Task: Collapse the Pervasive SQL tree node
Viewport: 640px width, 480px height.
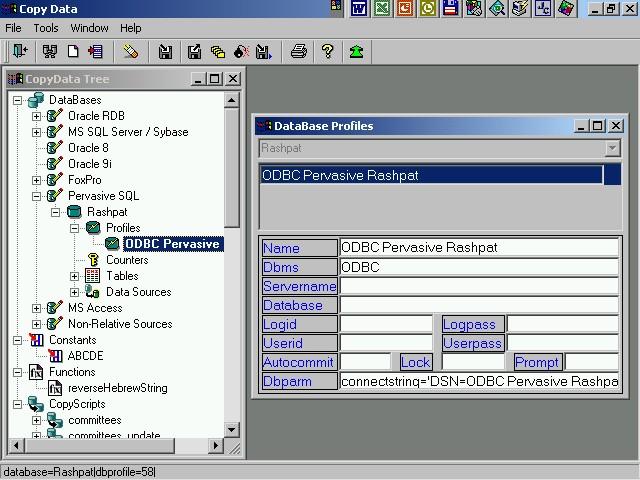Action: 36,196
